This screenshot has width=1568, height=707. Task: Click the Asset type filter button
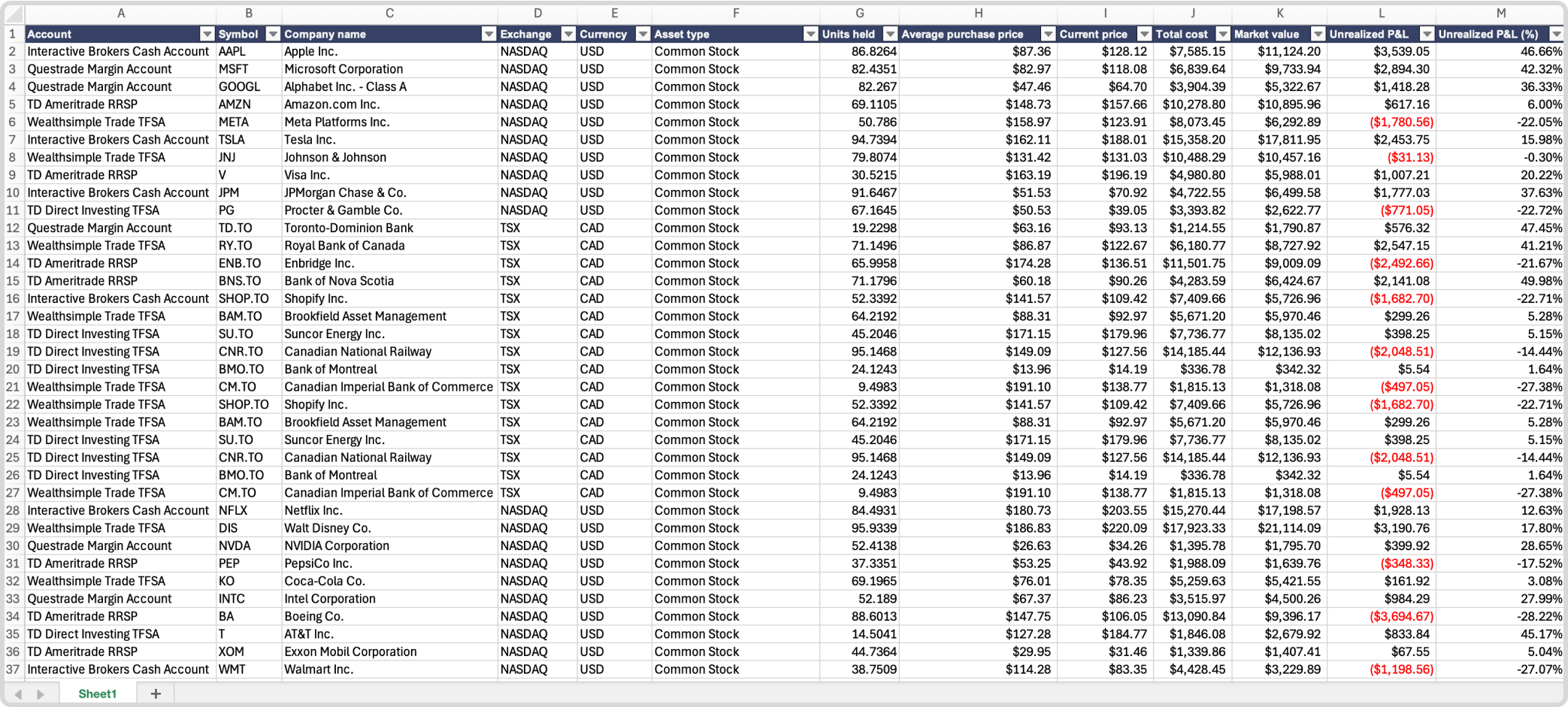click(810, 35)
